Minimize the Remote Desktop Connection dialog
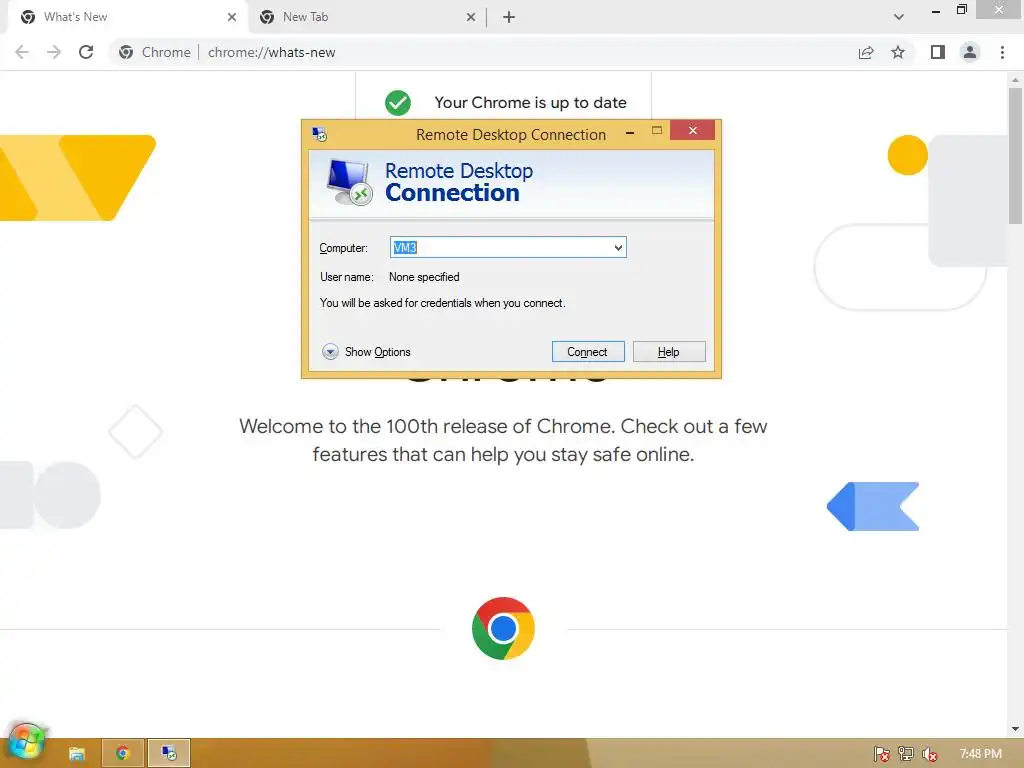Image resolution: width=1024 pixels, height=768 pixels. (630, 133)
